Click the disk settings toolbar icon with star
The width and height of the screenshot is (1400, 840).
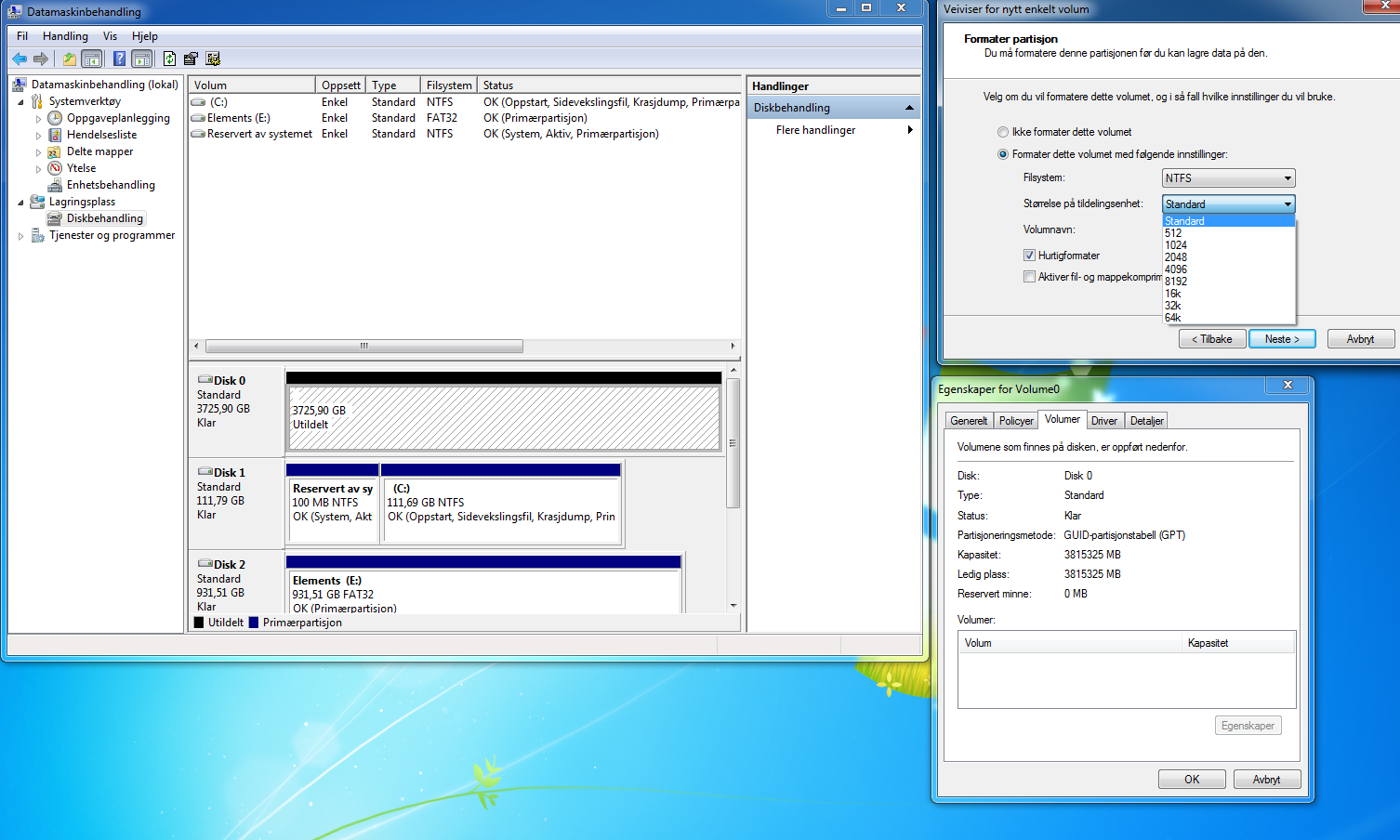click(x=213, y=59)
